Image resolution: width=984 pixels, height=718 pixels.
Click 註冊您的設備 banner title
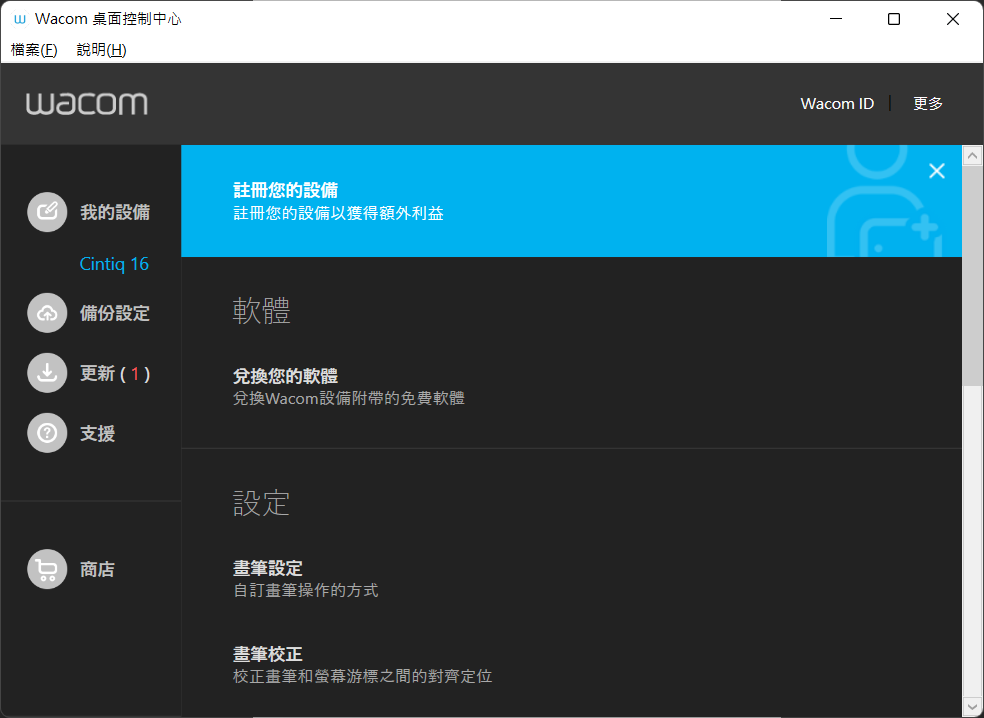point(286,190)
